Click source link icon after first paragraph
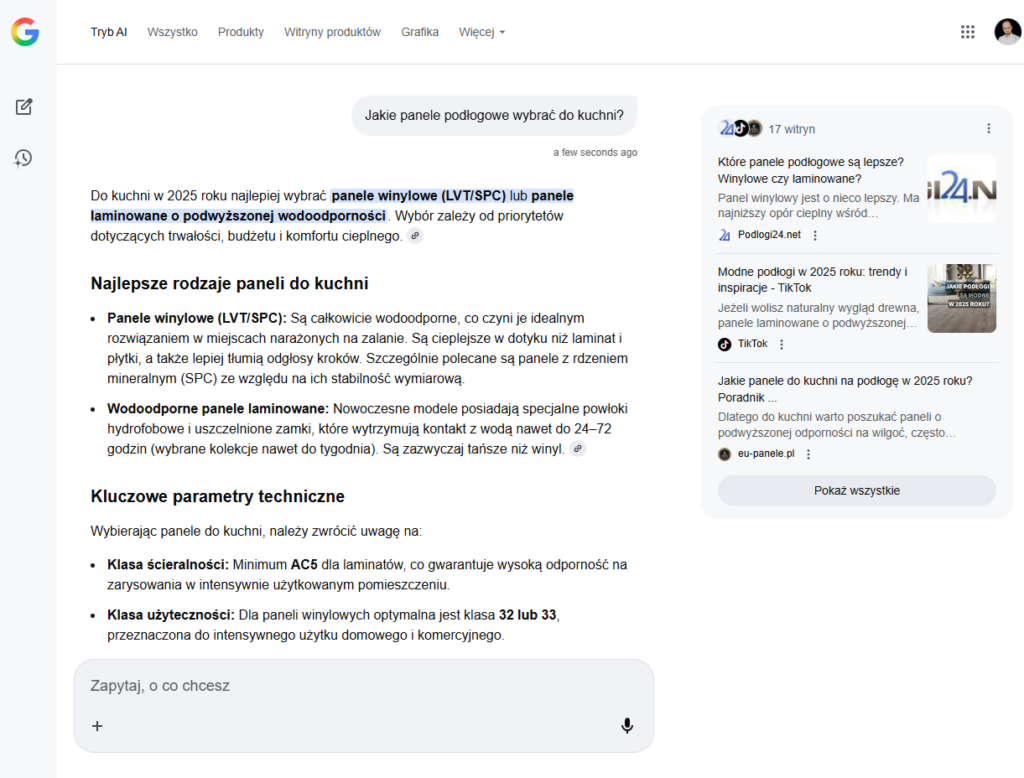Screen dimensions: 1024x778 pyautogui.click(x=415, y=236)
